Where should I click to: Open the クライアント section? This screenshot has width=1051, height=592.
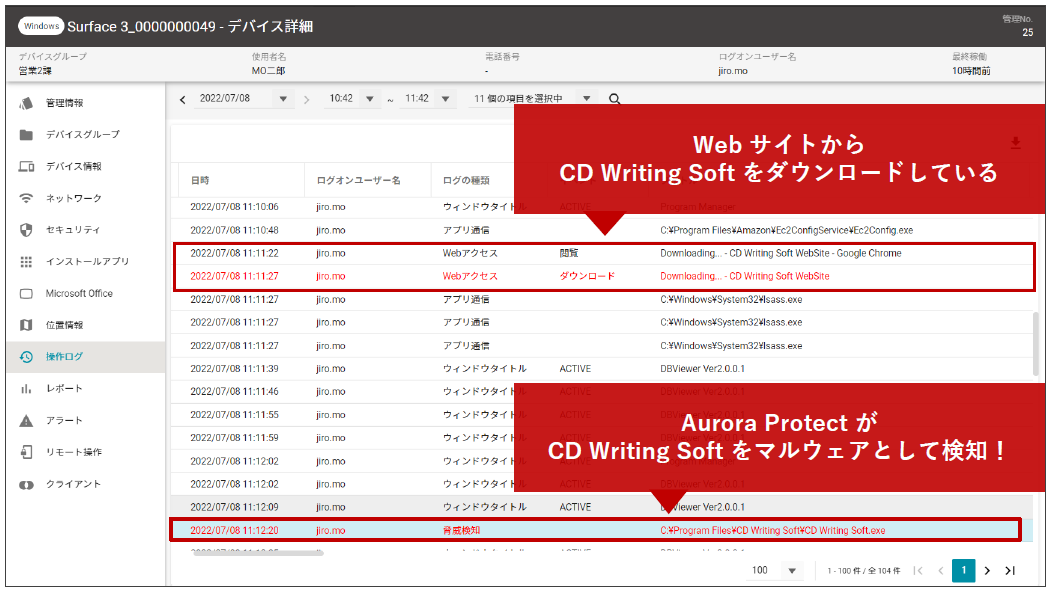(x=73, y=484)
